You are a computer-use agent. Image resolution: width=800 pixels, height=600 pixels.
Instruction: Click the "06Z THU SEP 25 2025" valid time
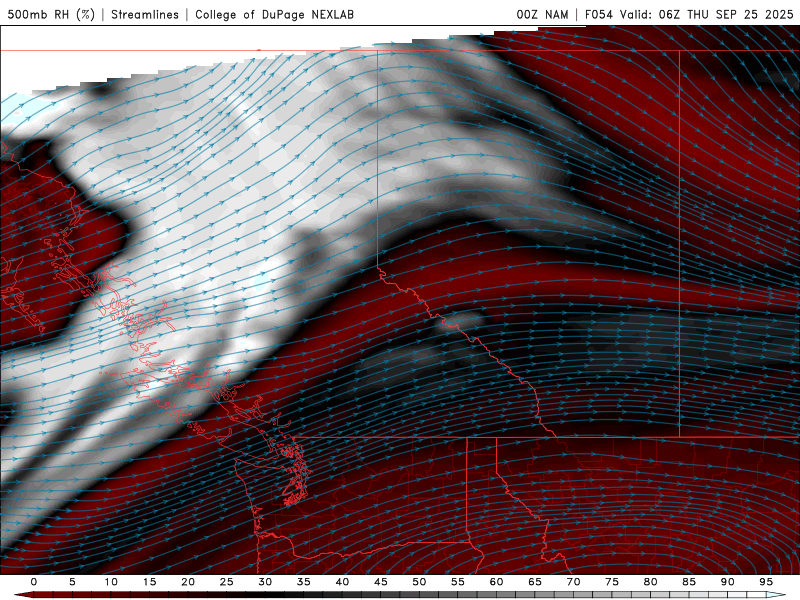pyautogui.click(x=726, y=14)
